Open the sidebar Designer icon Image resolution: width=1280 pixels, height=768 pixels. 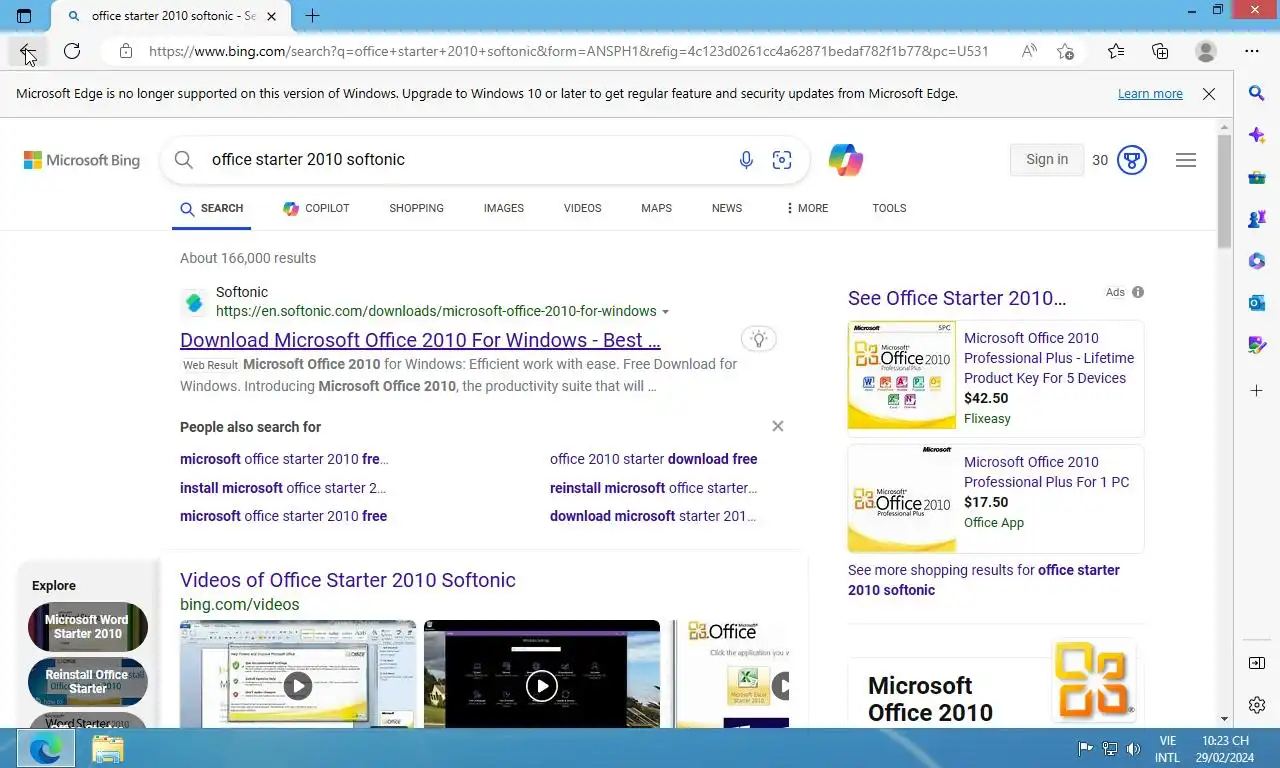click(1257, 345)
